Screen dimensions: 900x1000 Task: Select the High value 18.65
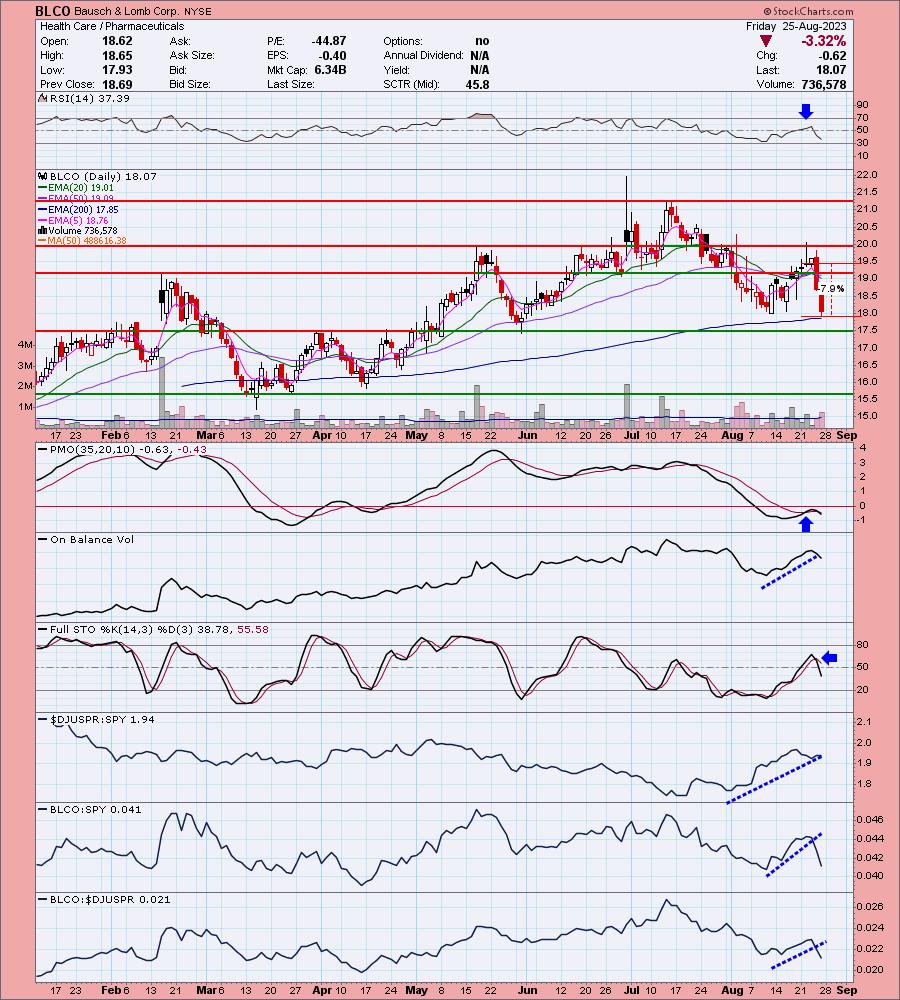pyautogui.click(x=117, y=55)
